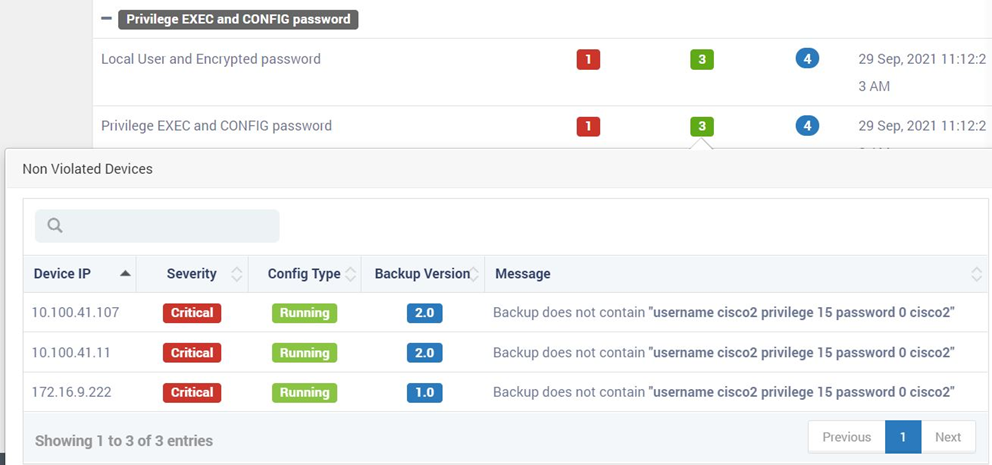Click blue total badge 4 in Local User row
Viewport: 992px width, 465px height.
[807, 59]
